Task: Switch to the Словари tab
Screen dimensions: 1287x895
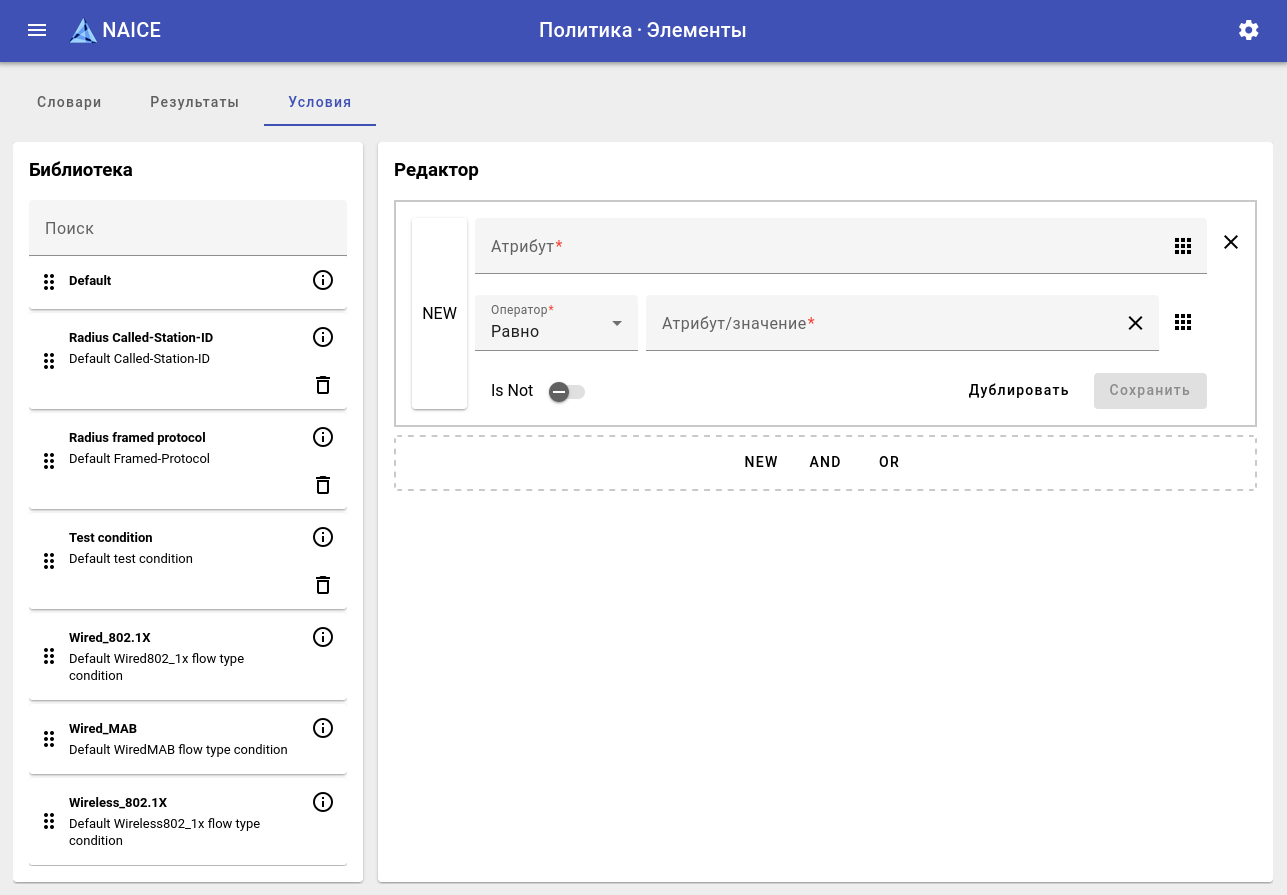Action: pyautogui.click(x=69, y=102)
